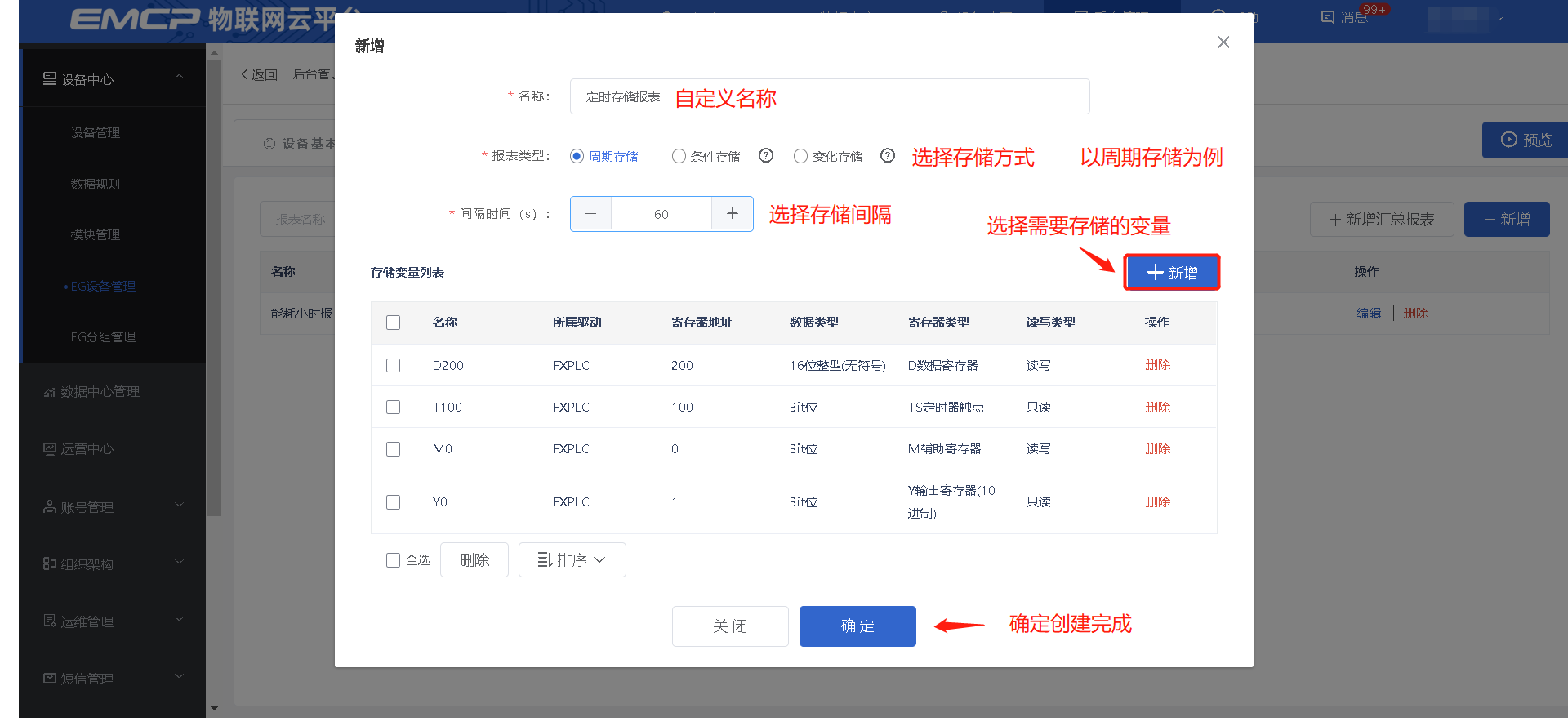Click the 名称 column header in variable table
Image resolution: width=1568 pixels, height=726 pixels.
[x=445, y=323]
